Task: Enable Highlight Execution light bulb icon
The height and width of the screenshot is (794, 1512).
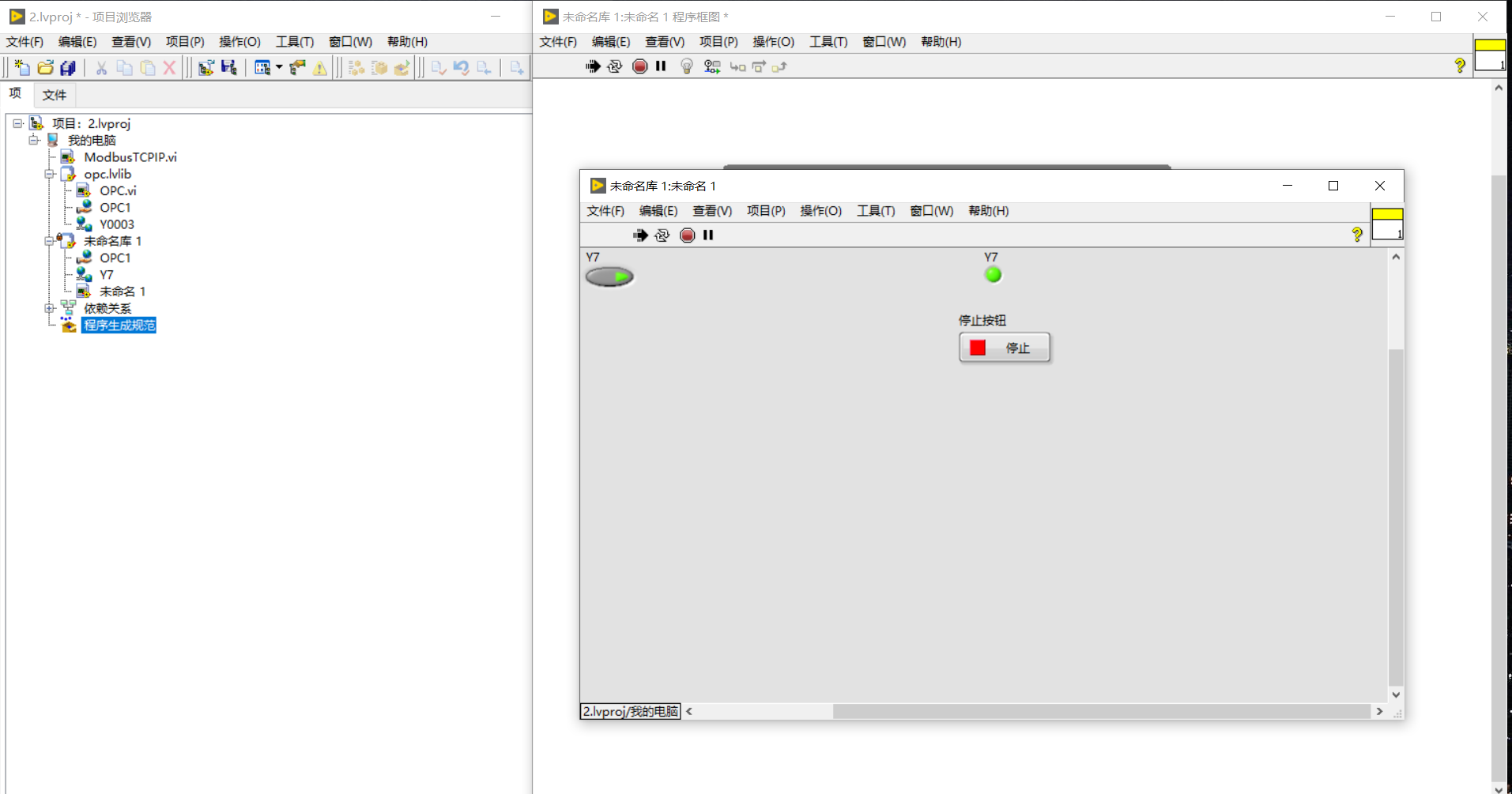Action: click(x=686, y=66)
